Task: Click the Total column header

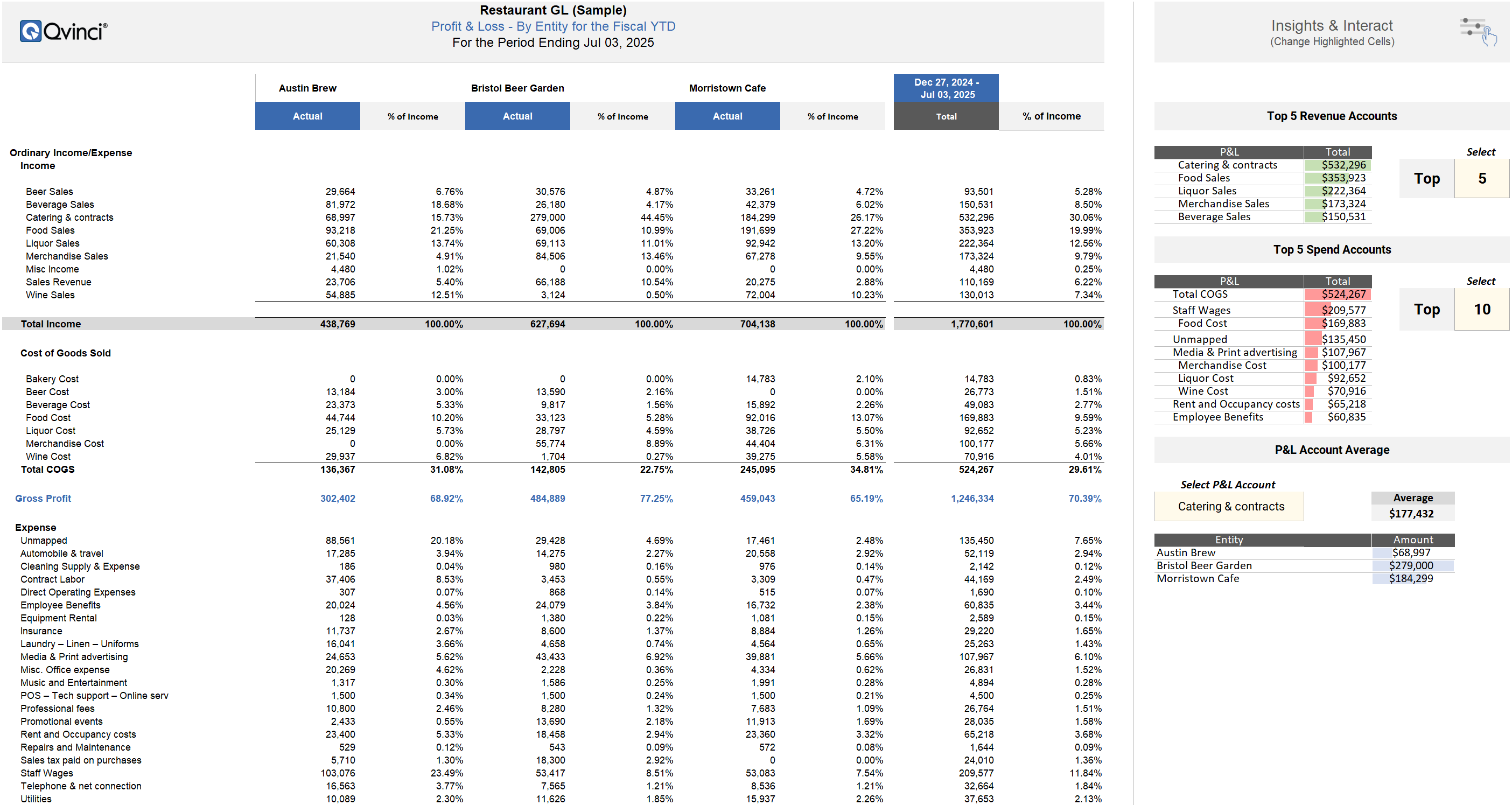Action: pos(946,116)
